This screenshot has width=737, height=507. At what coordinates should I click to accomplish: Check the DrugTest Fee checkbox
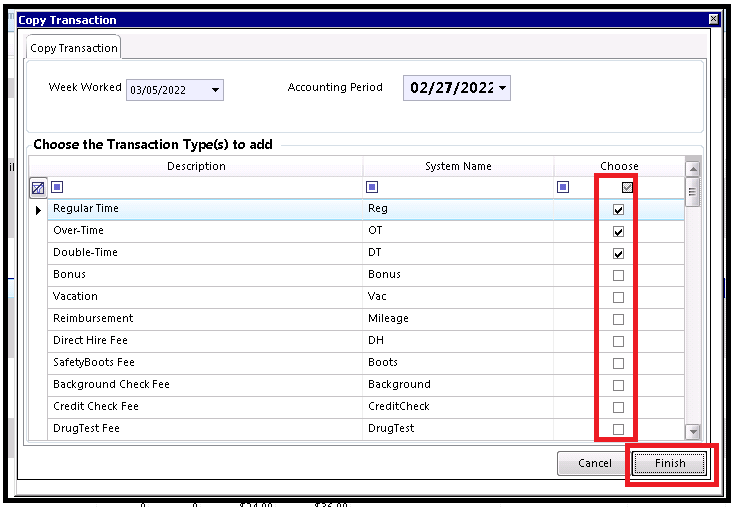coord(619,429)
